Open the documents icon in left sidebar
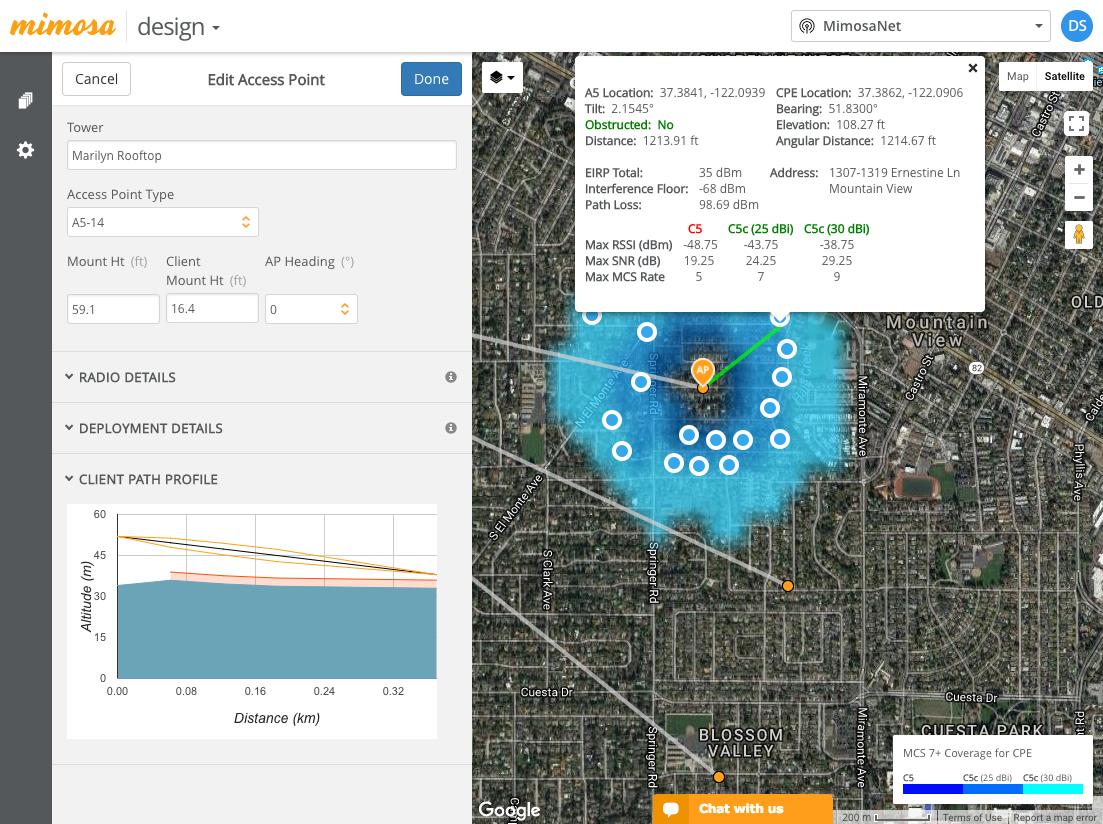Image resolution: width=1103 pixels, height=824 pixels. pos(25,101)
